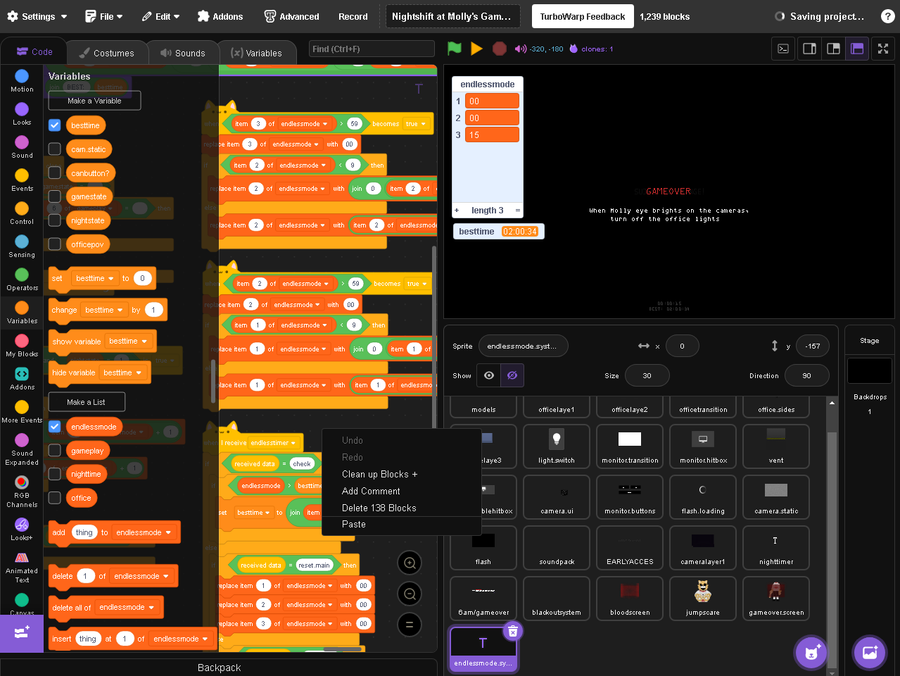Stop the project with red stop button
Viewport: 900px width, 676px height.
(x=499, y=49)
